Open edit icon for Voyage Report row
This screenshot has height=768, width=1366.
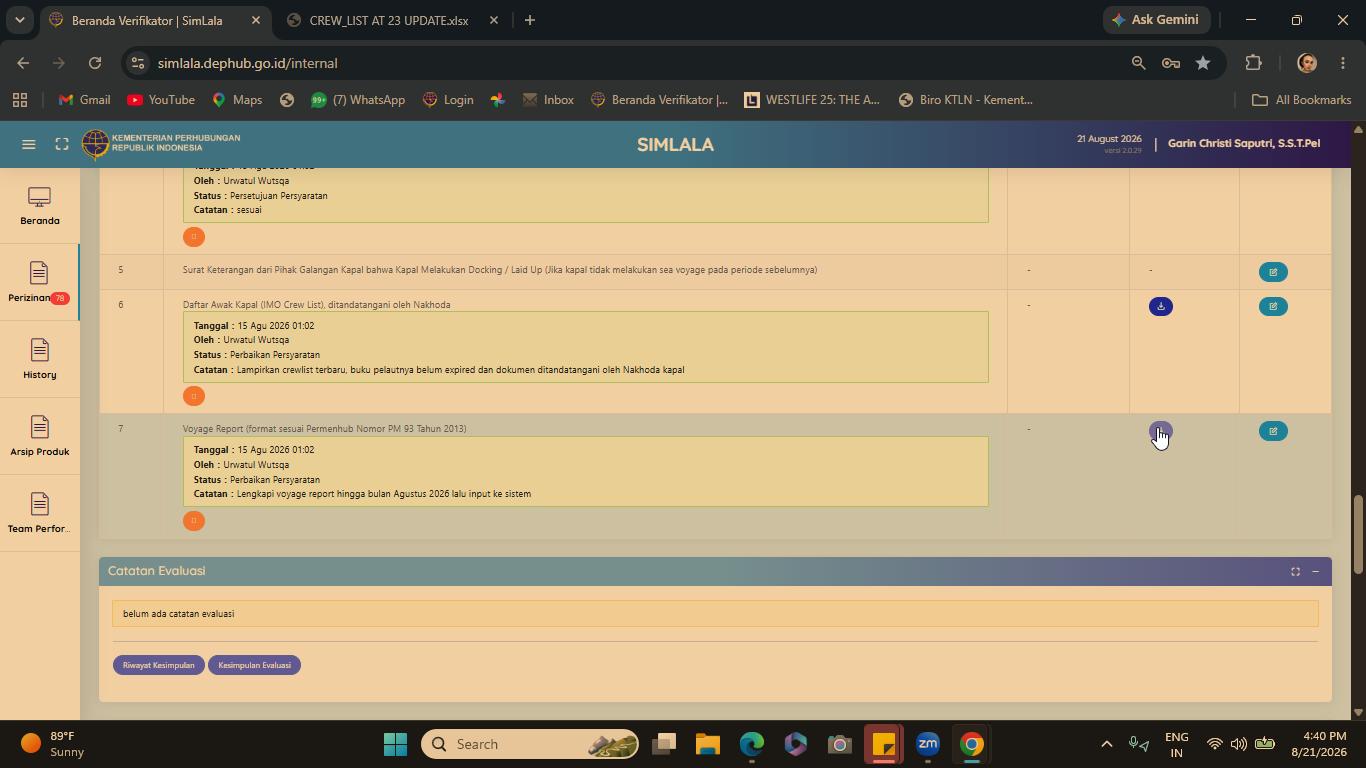point(1273,431)
